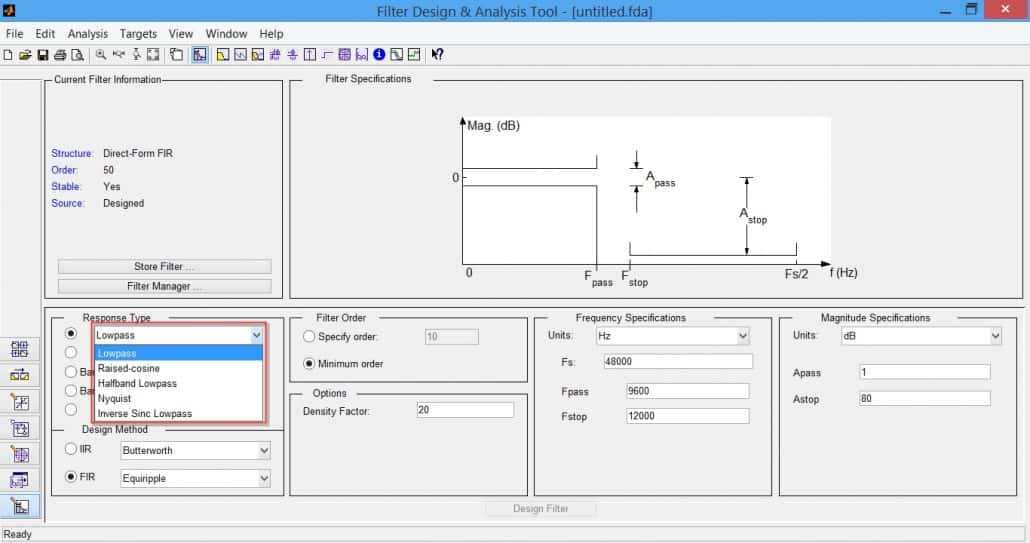Open the Import Filter sidebar panel

coord(20,480)
